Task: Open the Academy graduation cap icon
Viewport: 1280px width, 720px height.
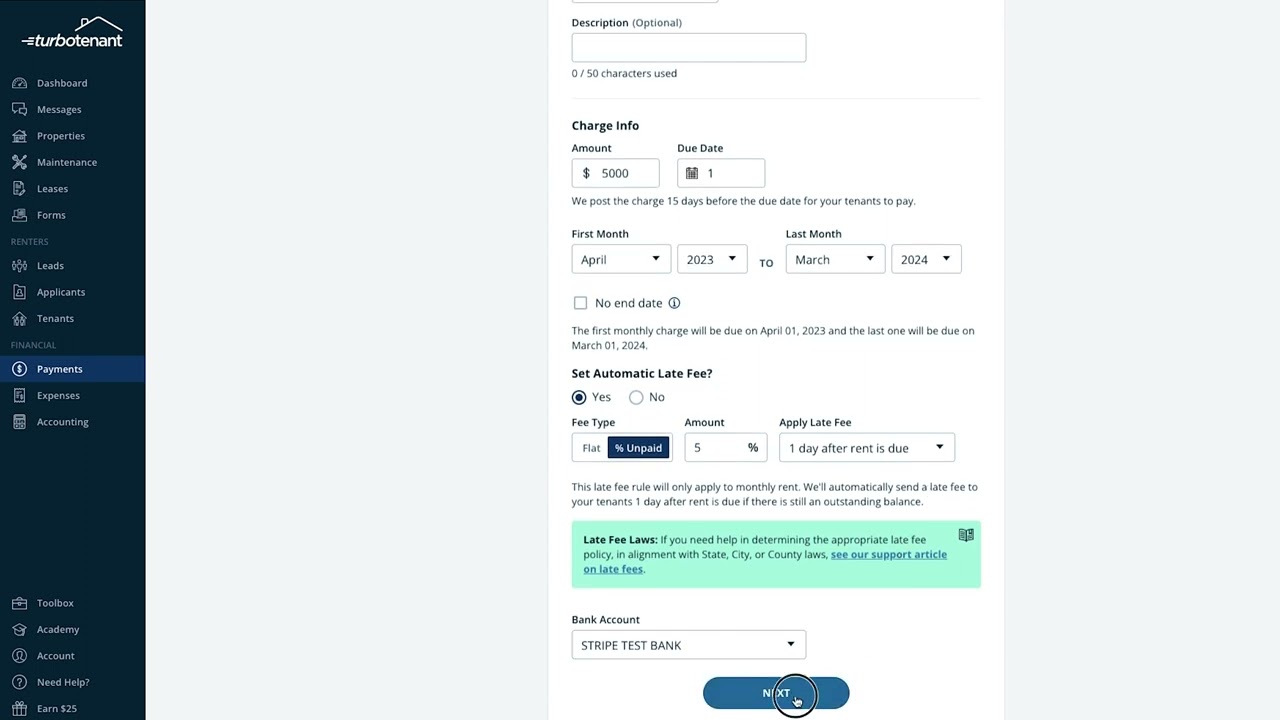Action: click(19, 629)
